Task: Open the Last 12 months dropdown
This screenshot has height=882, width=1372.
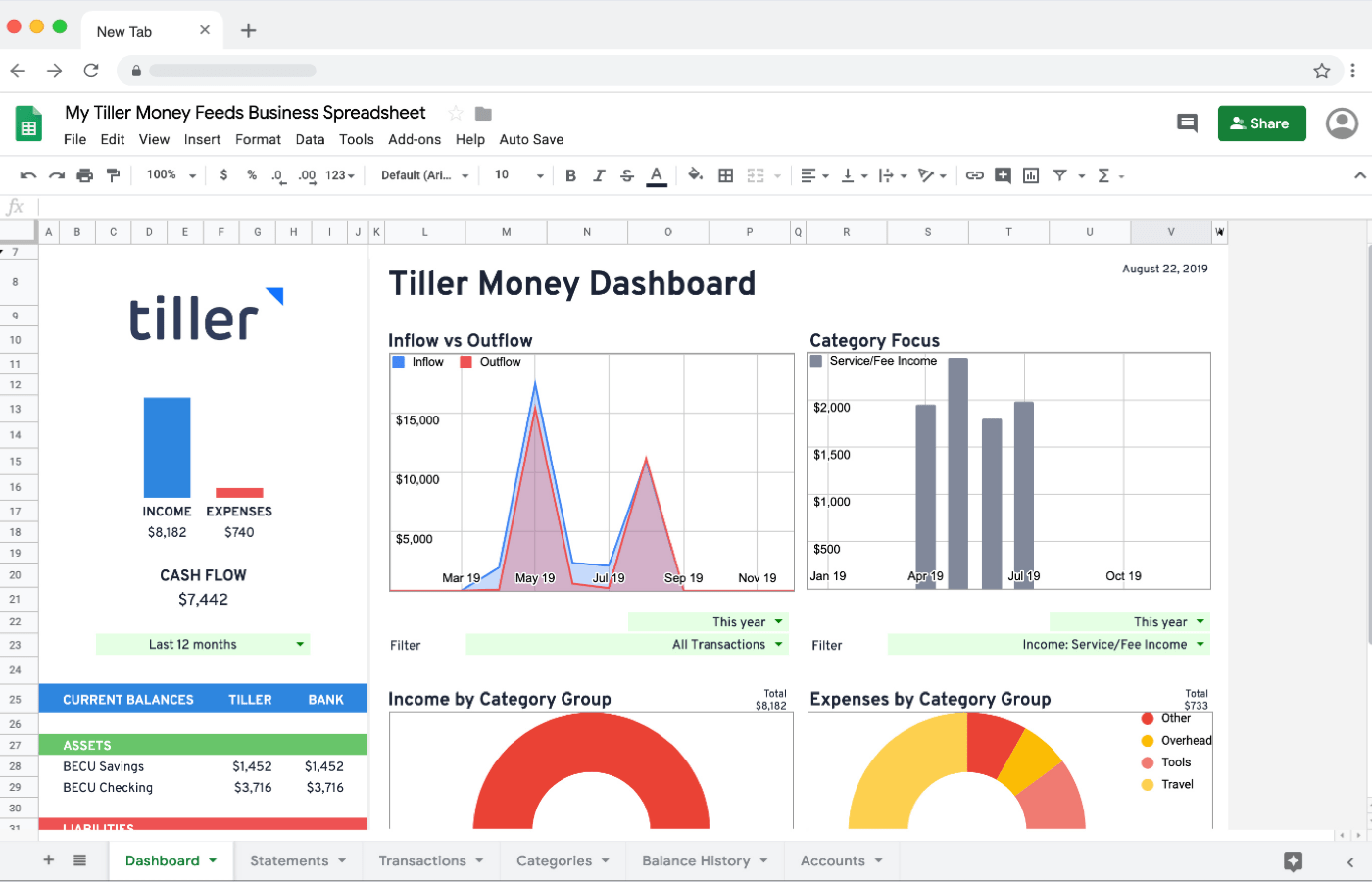Action: (x=203, y=645)
